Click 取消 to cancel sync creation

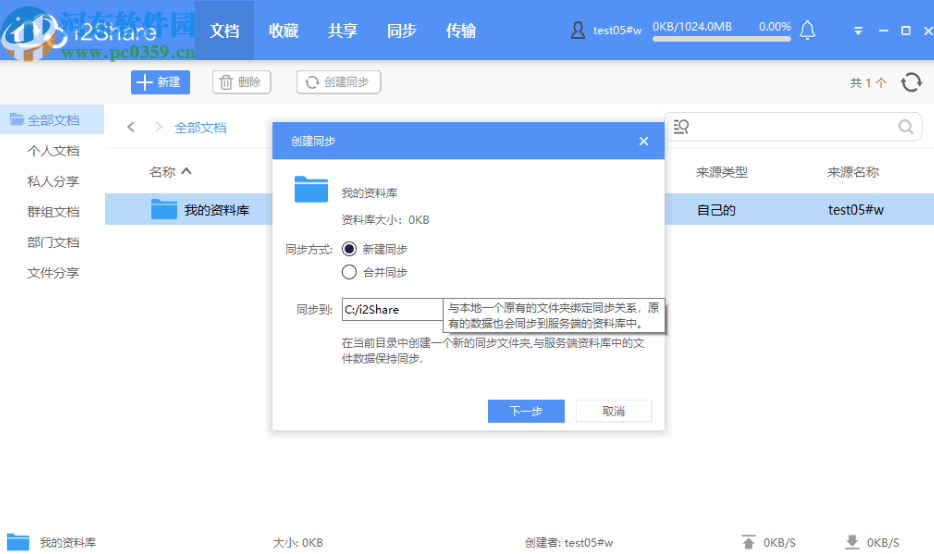tap(614, 411)
